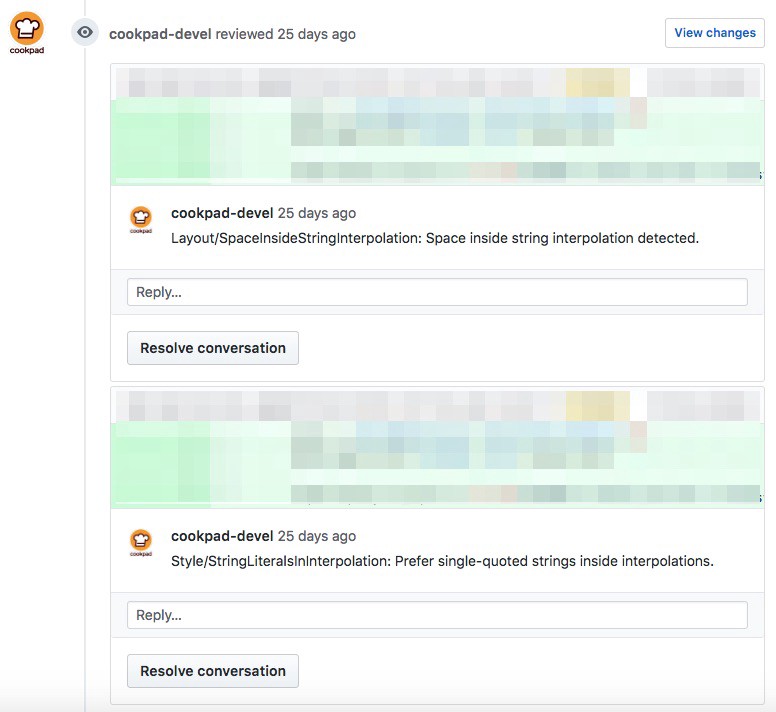Click the blurred diff snippet above the StringLiteralsInInterpolation comment
This screenshot has height=712, width=776.
coord(437,463)
